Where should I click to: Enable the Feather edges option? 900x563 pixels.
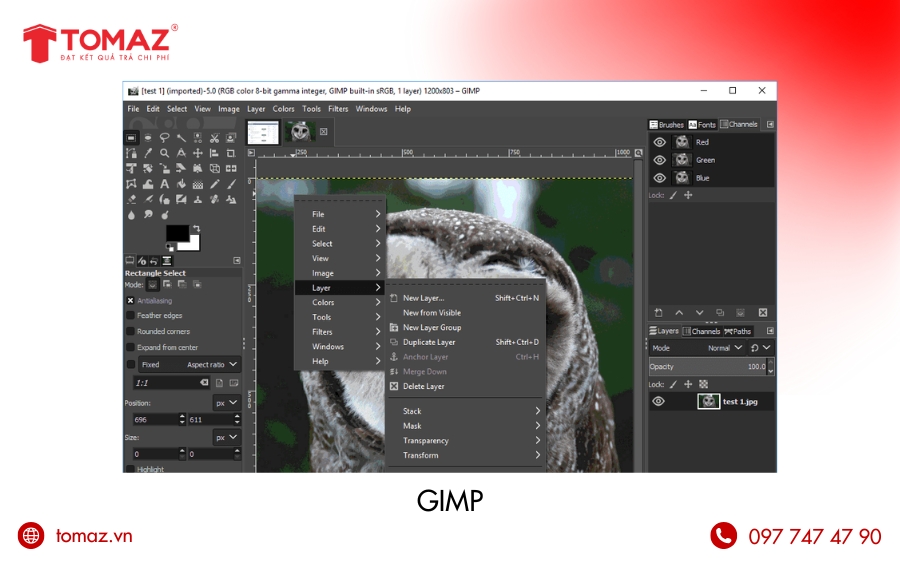click(x=131, y=315)
